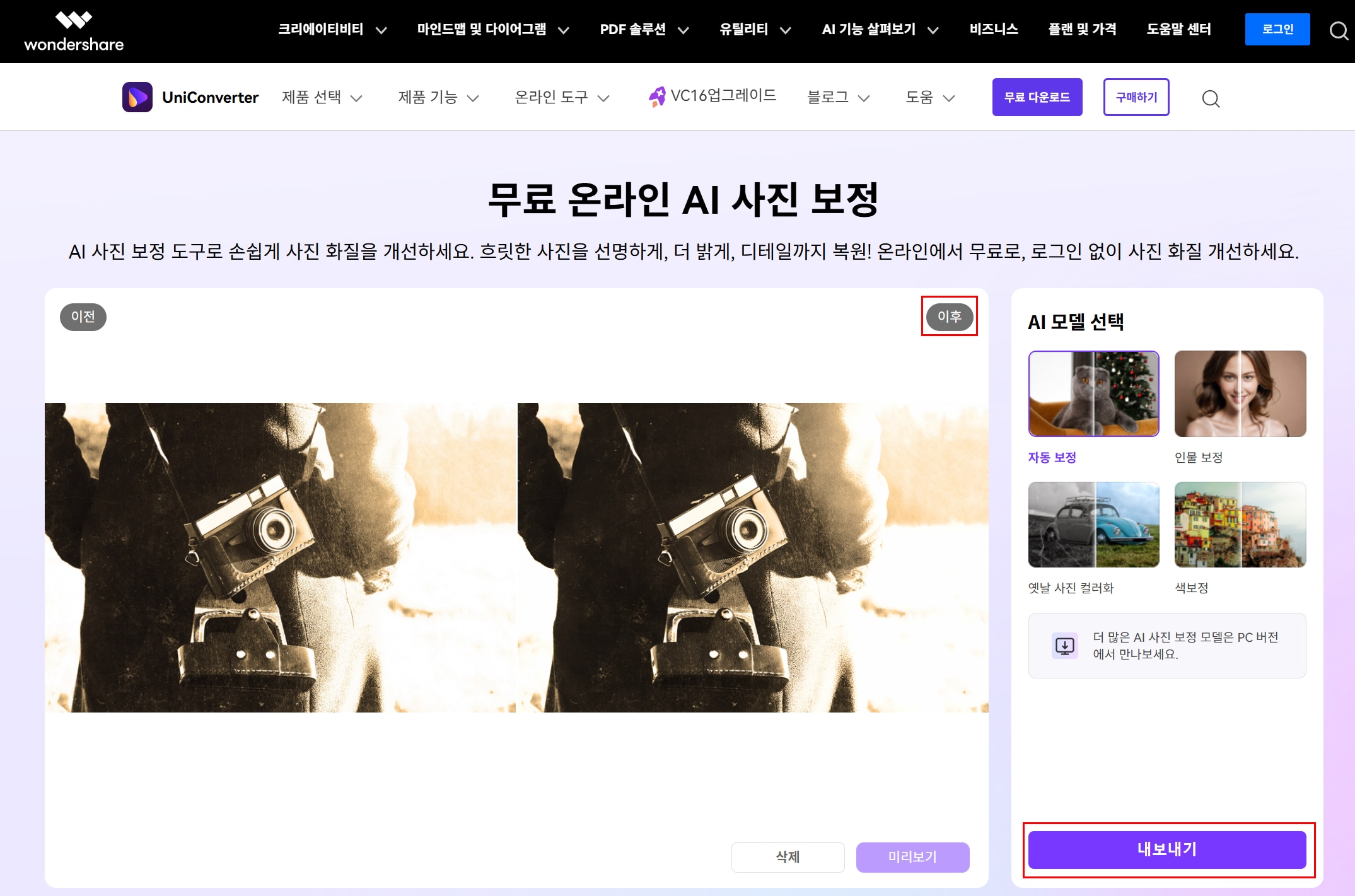Screen dimensions: 1355x896
Task: Expand the 온라인 도구 dropdown
Action: [561, 97]
